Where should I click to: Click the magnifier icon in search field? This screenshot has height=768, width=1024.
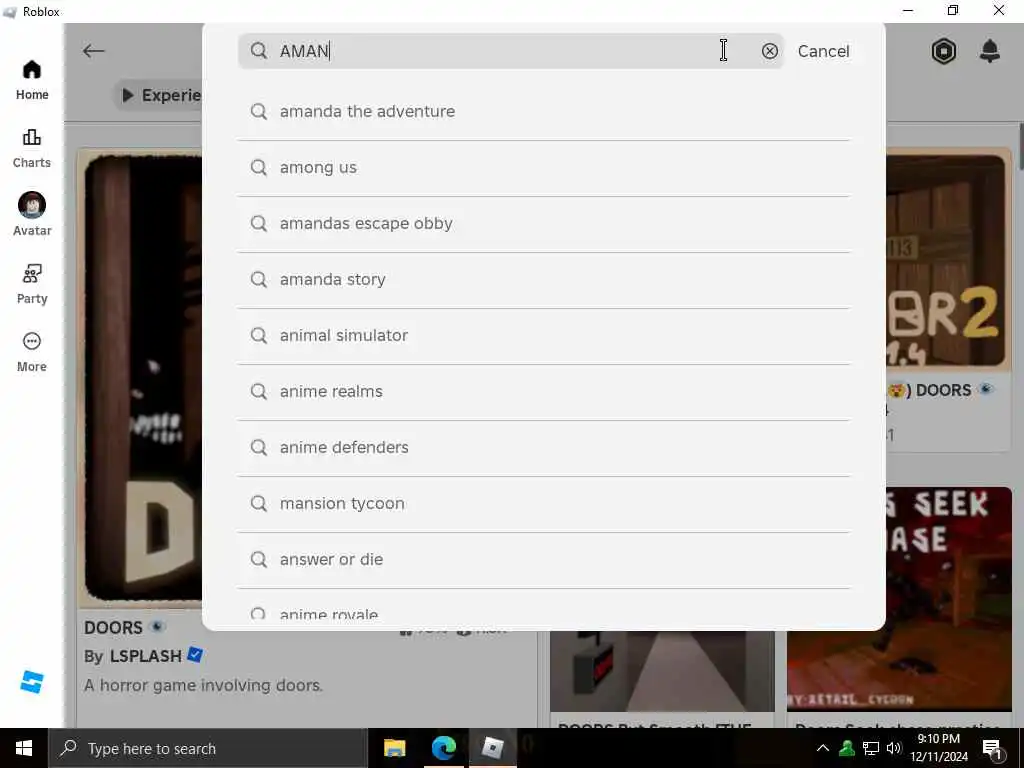pyautogui.click(x=259, y=51)
